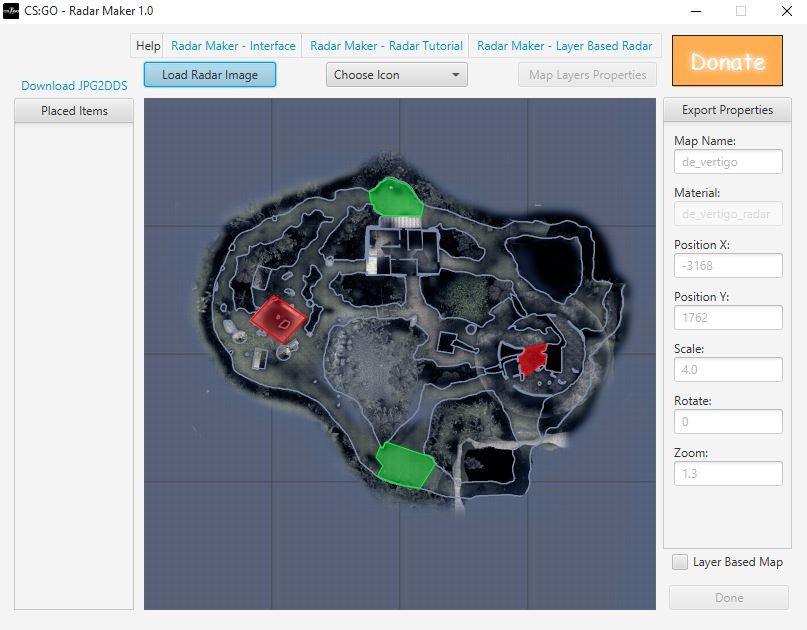Focus the Map Name input field

click(x=728, y=162)
